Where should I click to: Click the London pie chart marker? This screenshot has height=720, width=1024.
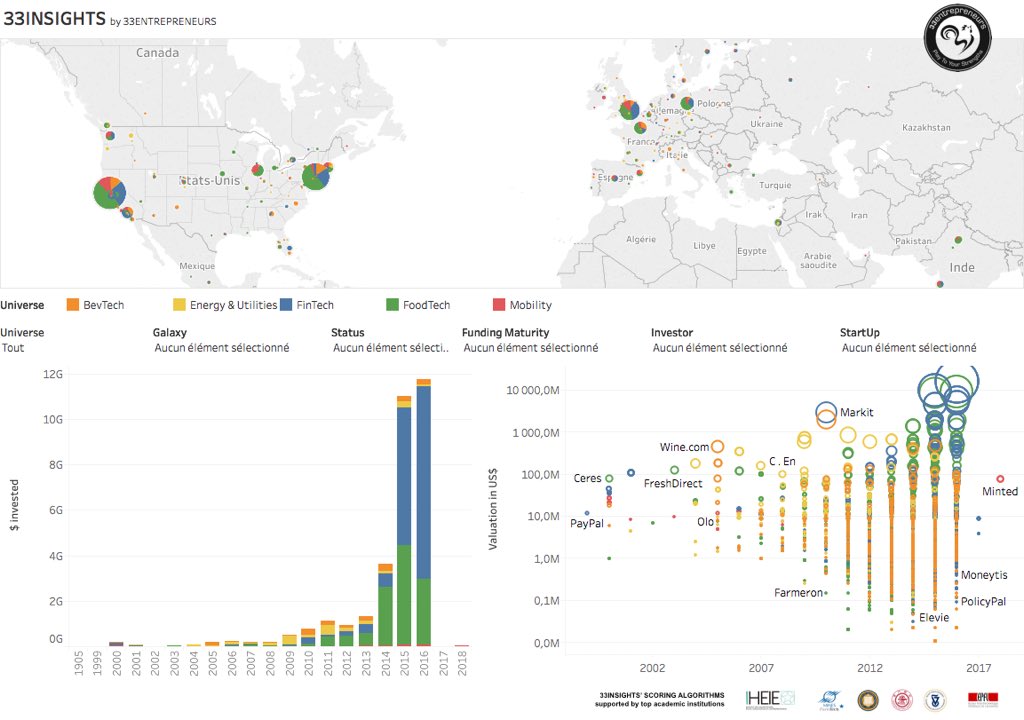pos(630,110)
